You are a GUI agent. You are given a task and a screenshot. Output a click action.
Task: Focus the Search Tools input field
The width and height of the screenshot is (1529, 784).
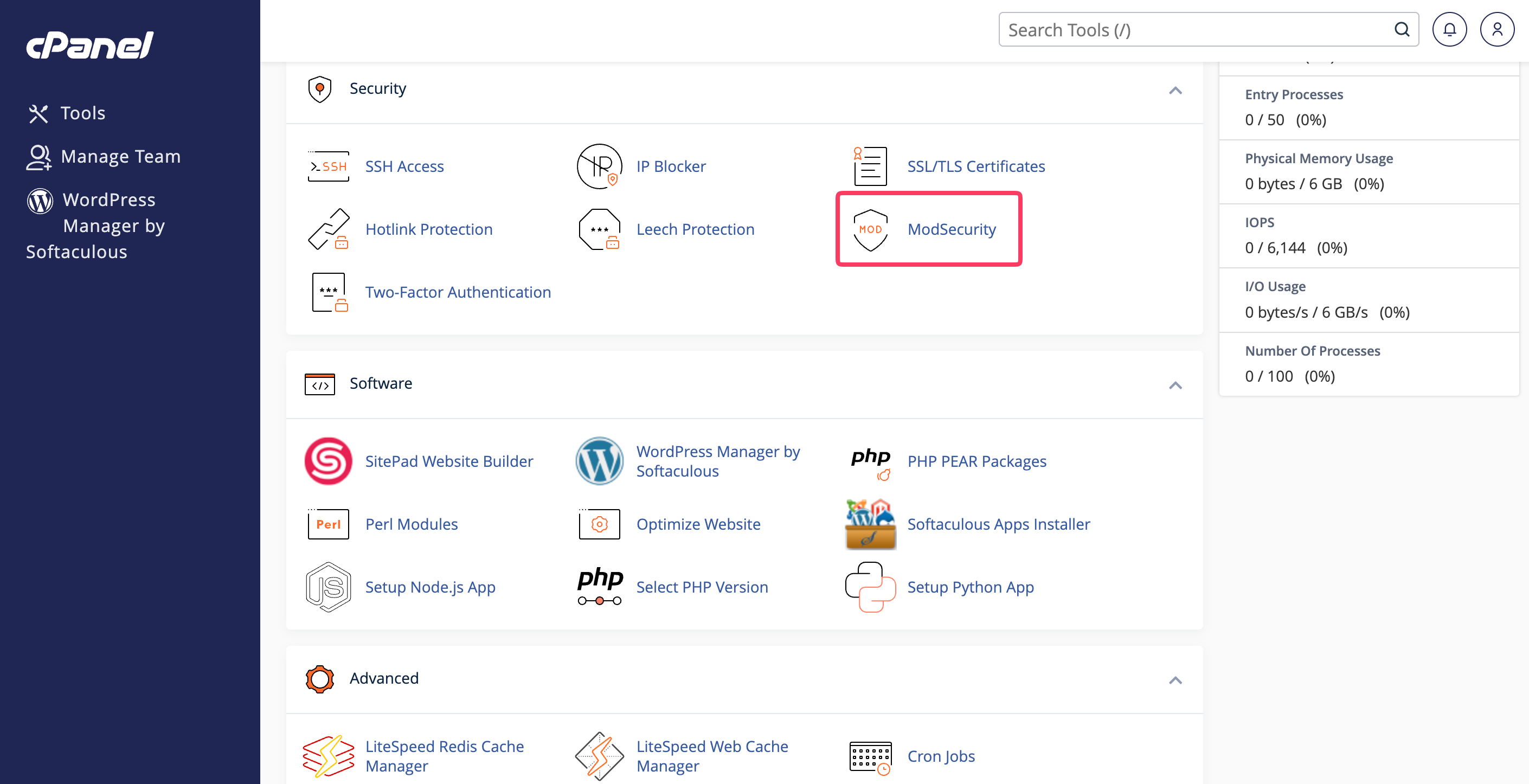pos(1209,30)
